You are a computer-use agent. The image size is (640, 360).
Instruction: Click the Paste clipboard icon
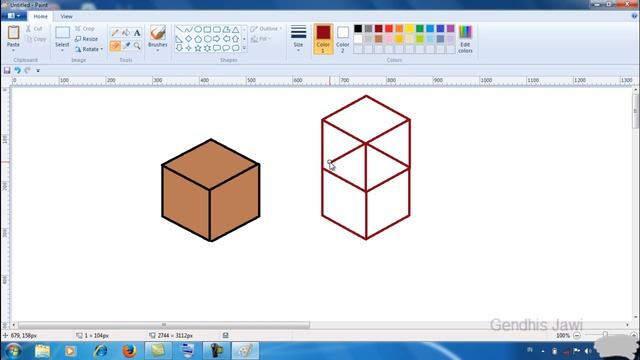coord(13,33)
